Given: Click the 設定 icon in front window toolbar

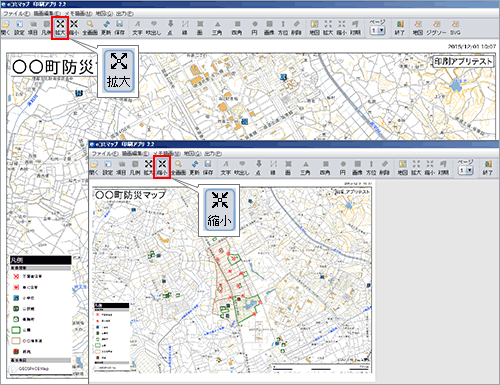Looking at the screenshot, I should (x=108, y=168).
